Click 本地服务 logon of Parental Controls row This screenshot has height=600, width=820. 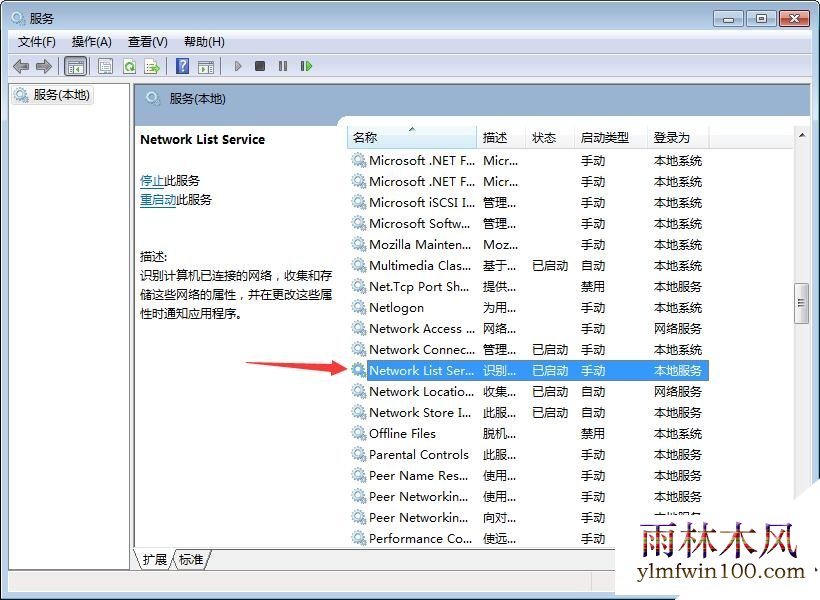click(678, 454)
